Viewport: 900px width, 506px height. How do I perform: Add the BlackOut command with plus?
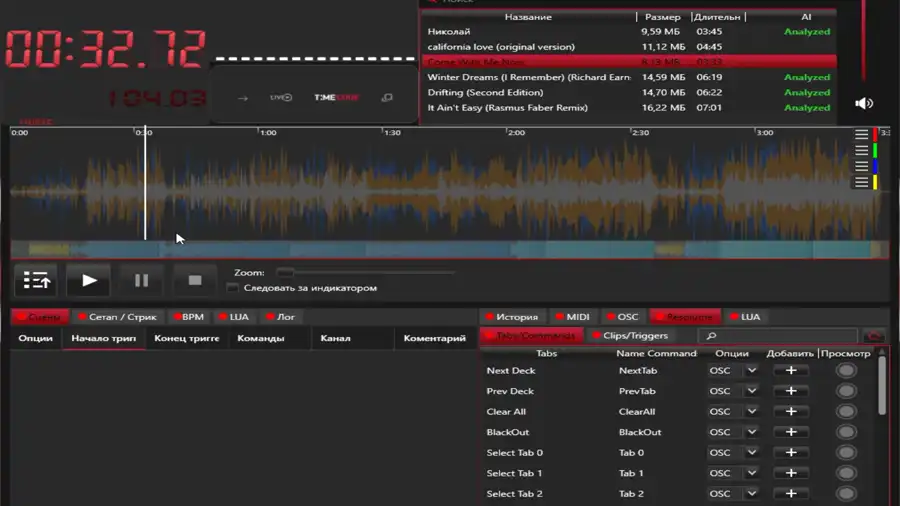point(790,432)
